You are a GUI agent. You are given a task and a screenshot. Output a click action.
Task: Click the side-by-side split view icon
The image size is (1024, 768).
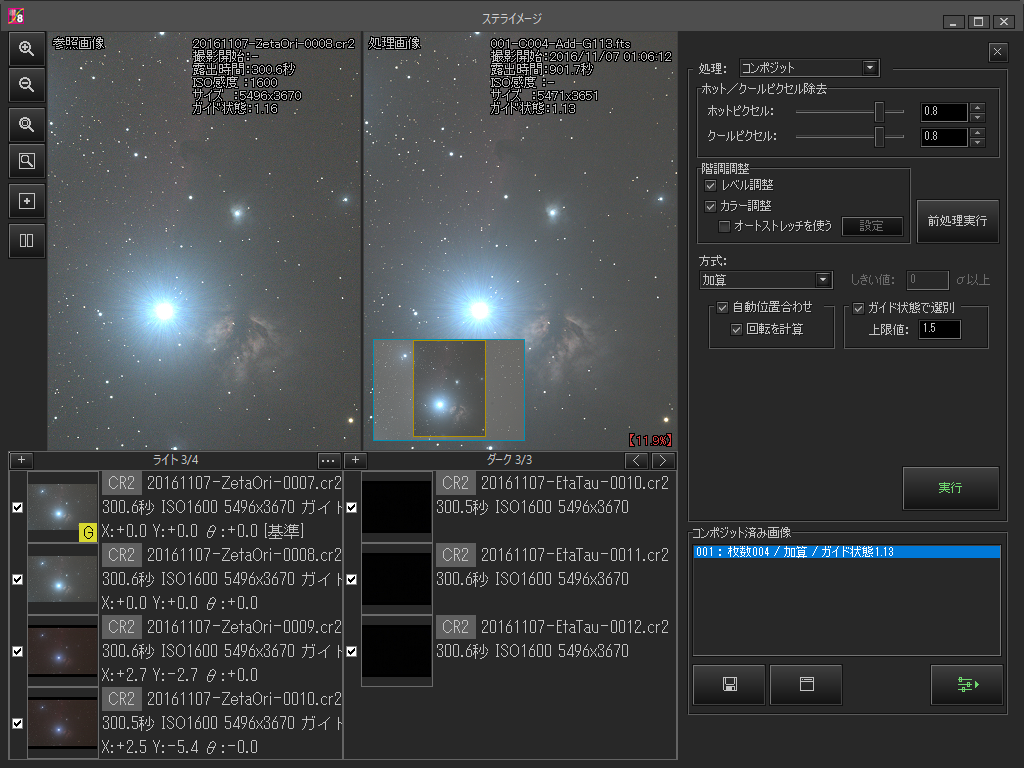click(x=27, y=240)
